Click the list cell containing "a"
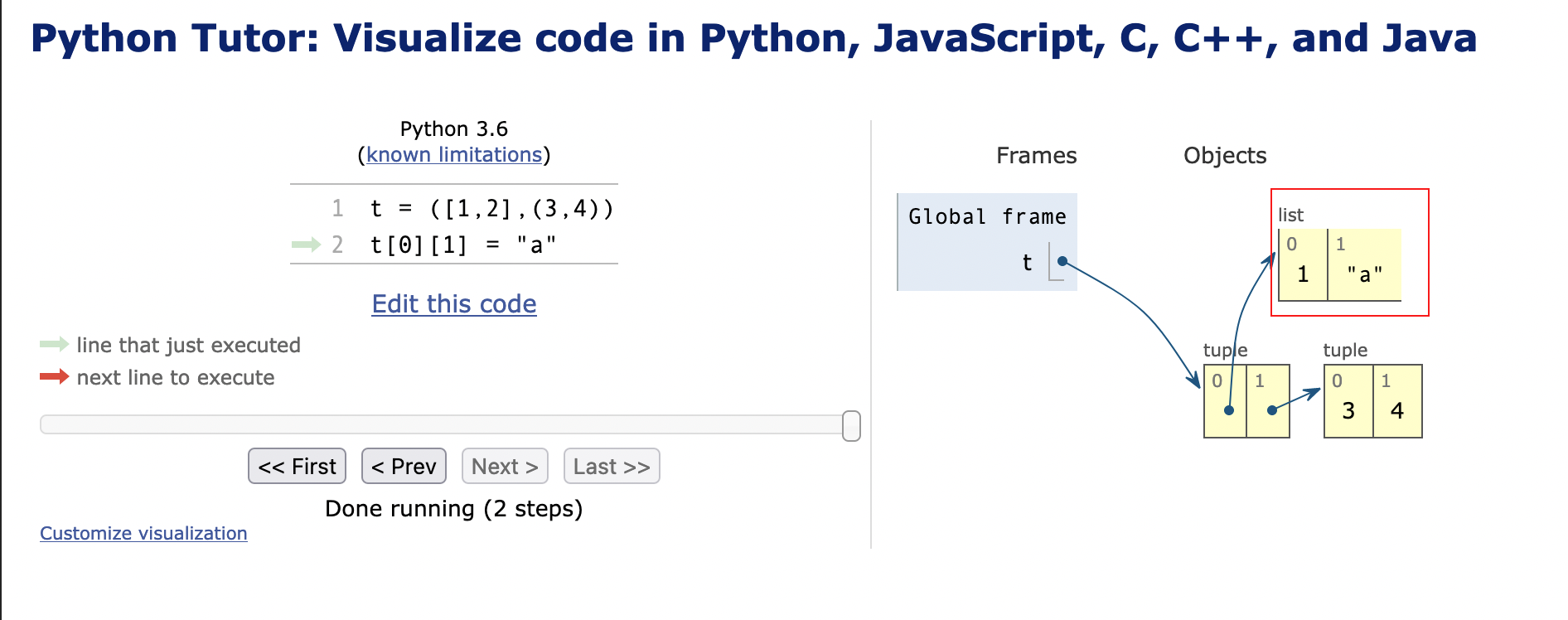1568x620 pixels. [x=1364, y=265]
